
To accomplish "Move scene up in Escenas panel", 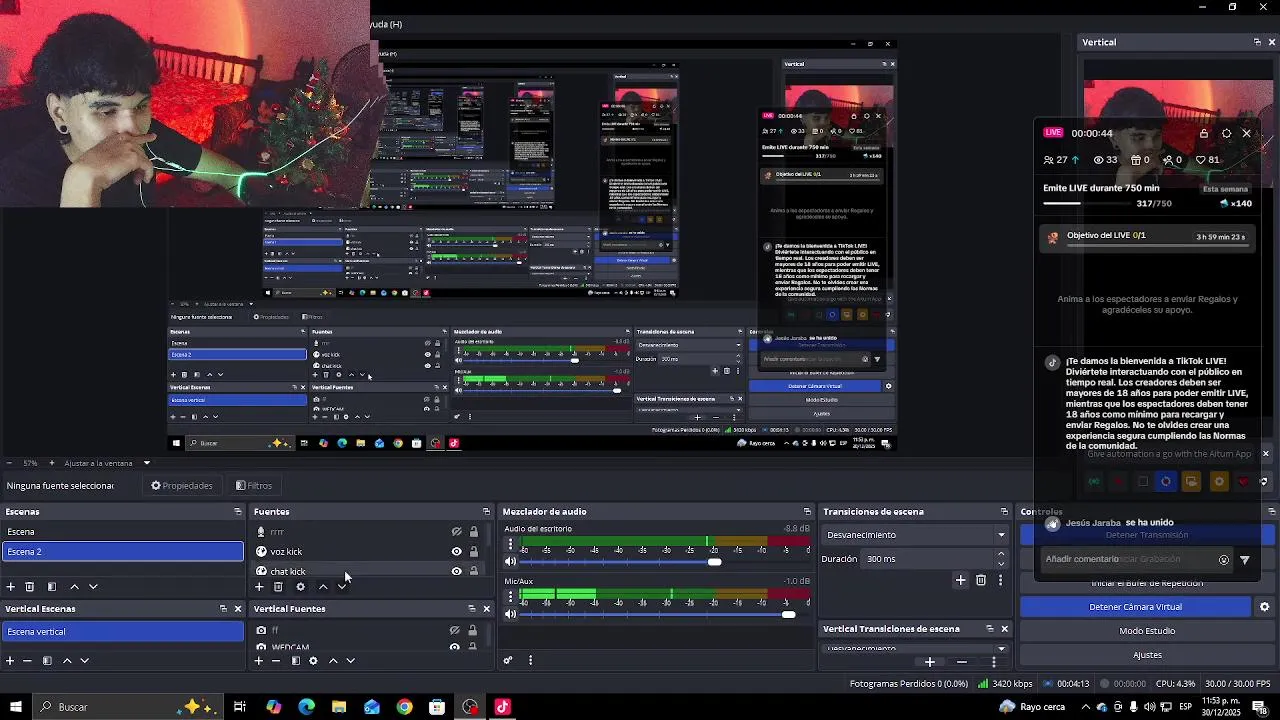I will click(x=74, y=587).
